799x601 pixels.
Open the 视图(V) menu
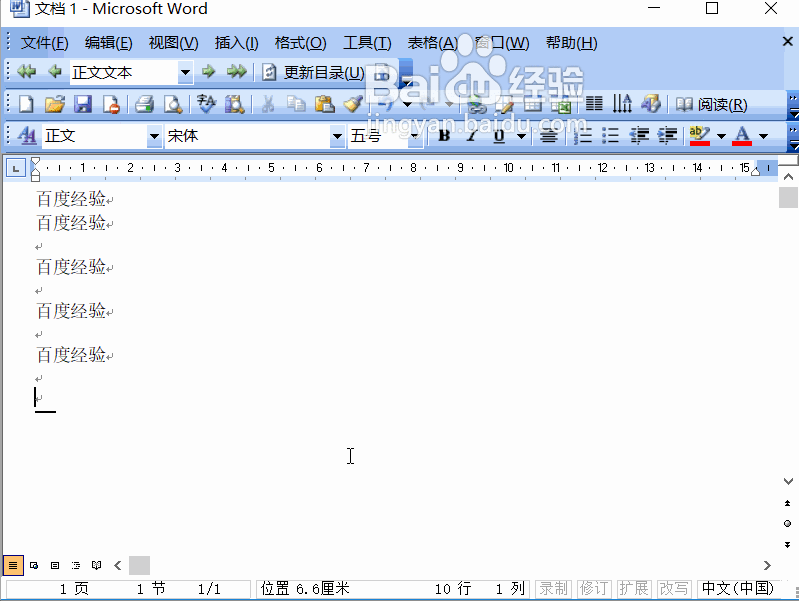point(173,43)
